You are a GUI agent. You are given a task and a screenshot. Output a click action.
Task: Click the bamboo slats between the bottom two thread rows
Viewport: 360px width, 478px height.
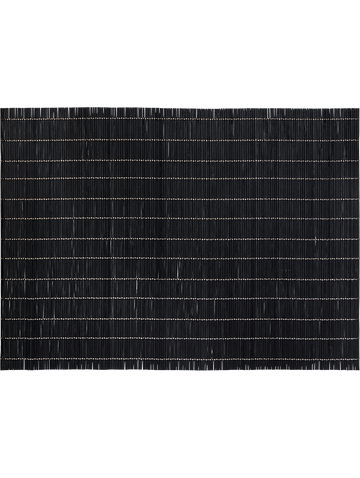tap(180, 349)
